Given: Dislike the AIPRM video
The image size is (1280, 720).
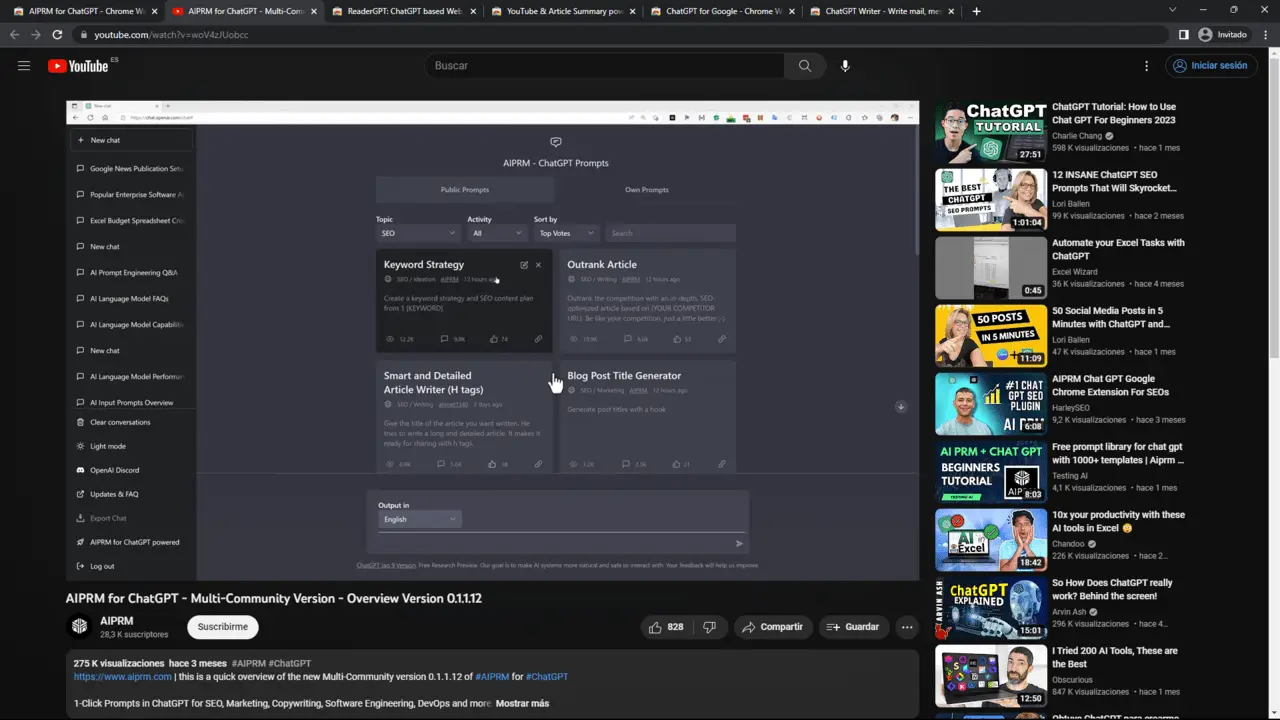Looking at the screenshot, I should (x=709, y=627).
